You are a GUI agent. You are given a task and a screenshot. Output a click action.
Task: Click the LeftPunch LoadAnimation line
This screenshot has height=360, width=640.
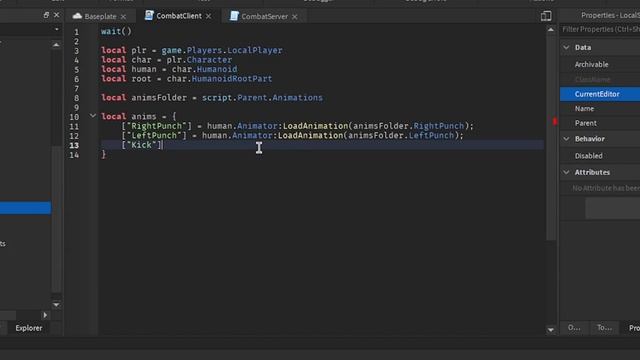click(292, 136)
